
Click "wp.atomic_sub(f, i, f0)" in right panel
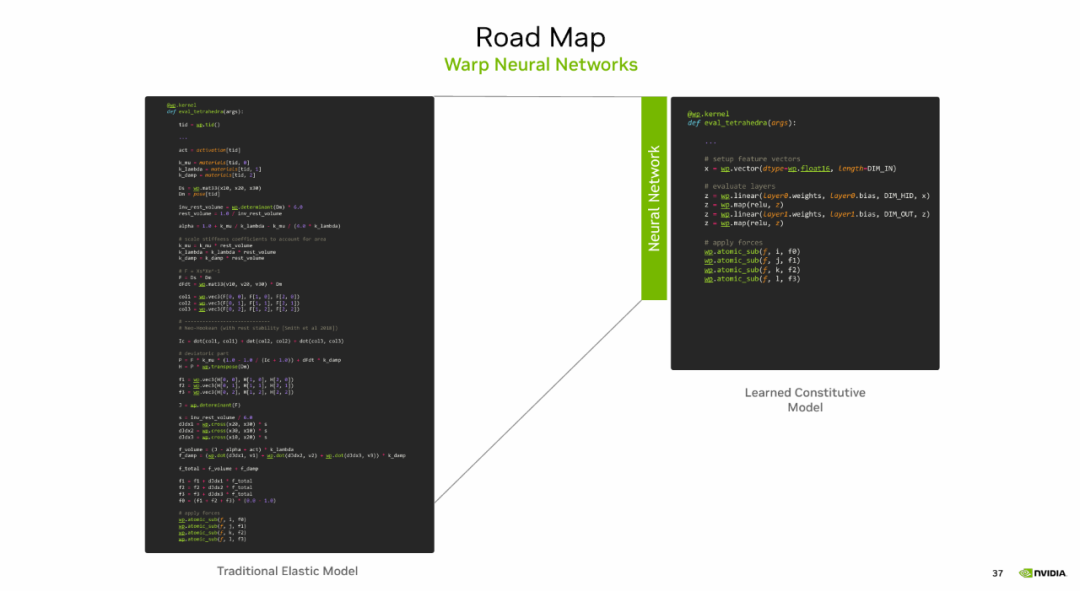pos(751,251)
